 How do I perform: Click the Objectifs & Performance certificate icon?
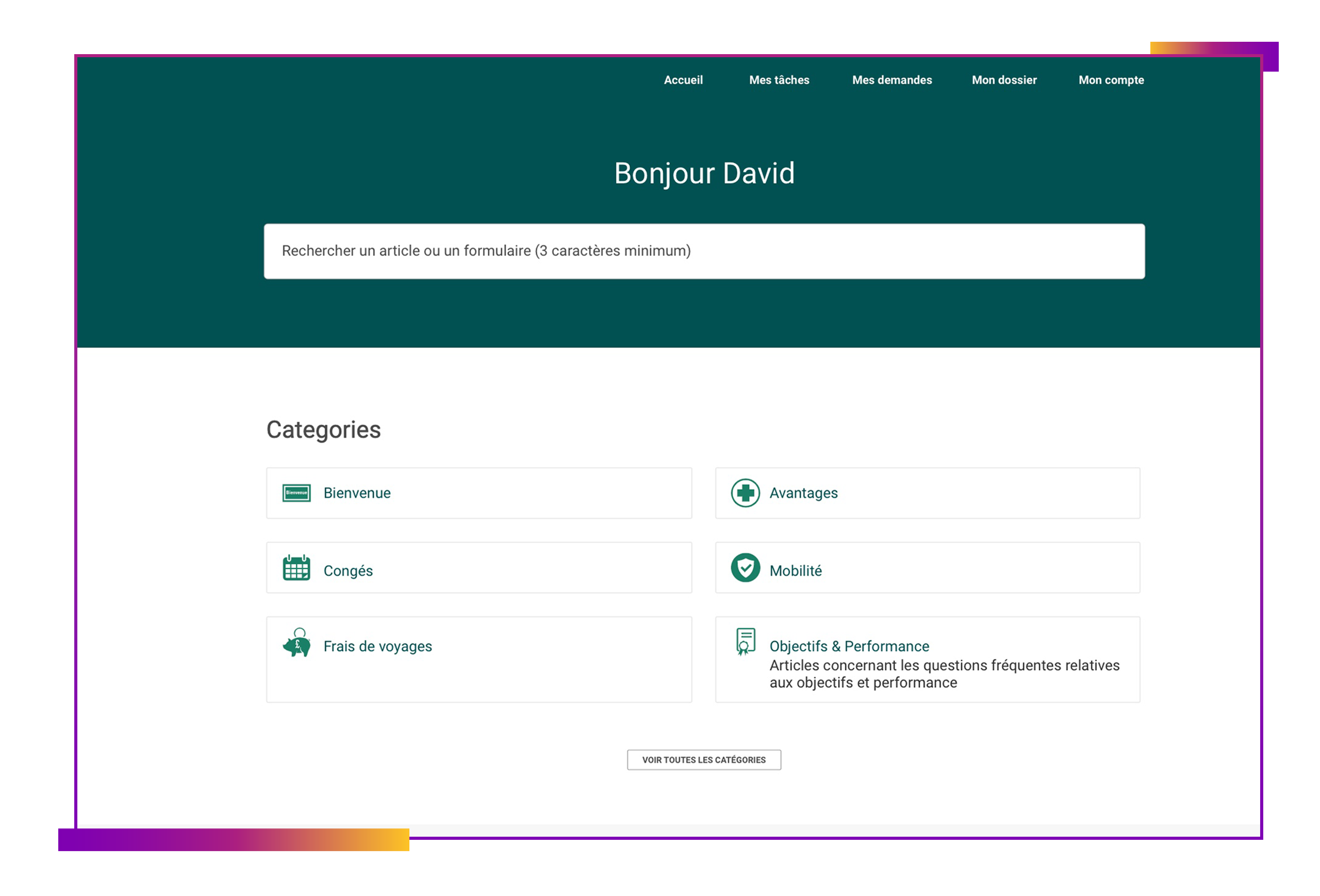(x=745, y=642)
